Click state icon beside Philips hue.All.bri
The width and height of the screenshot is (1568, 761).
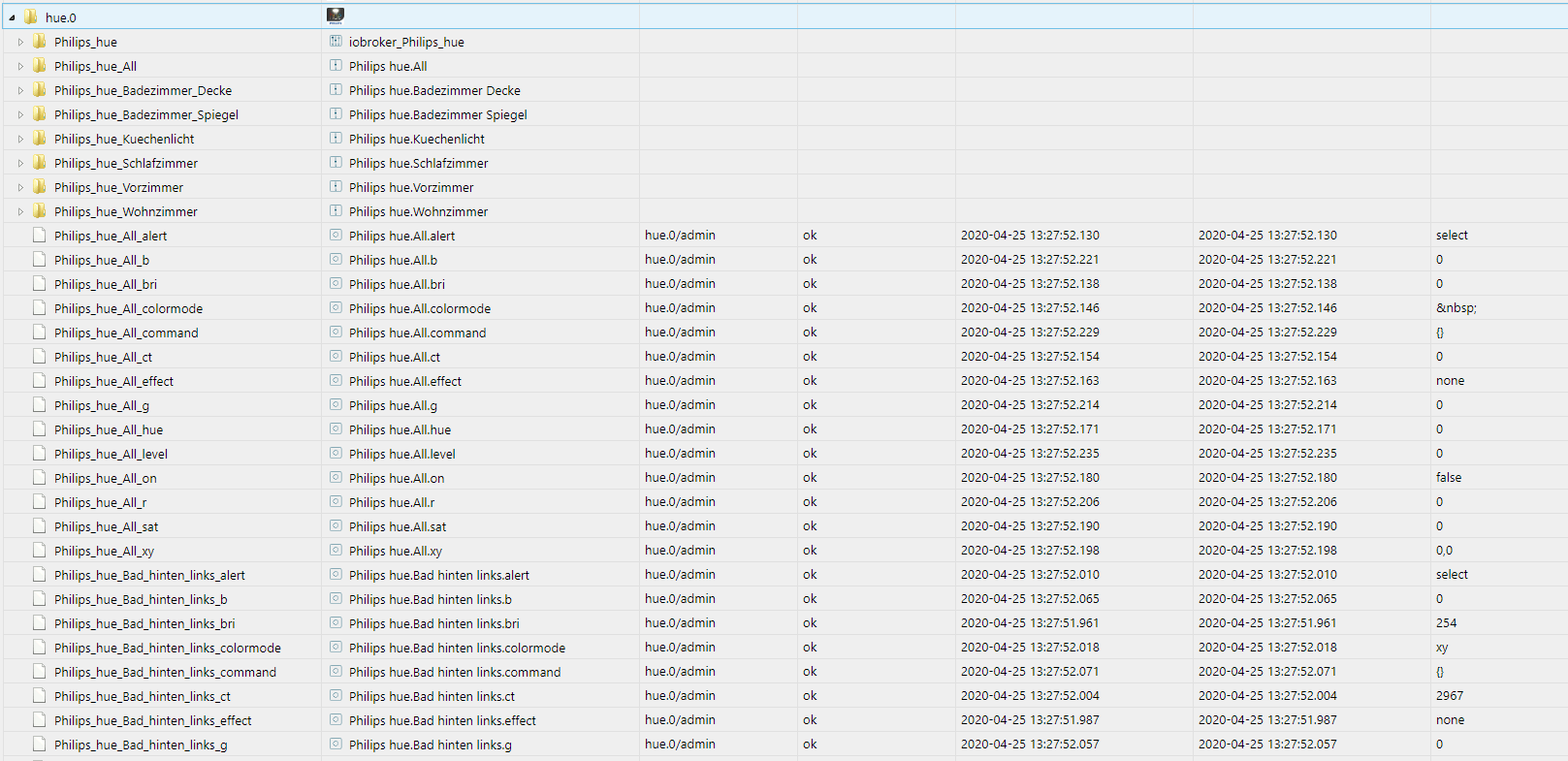(x=336, y=283)
